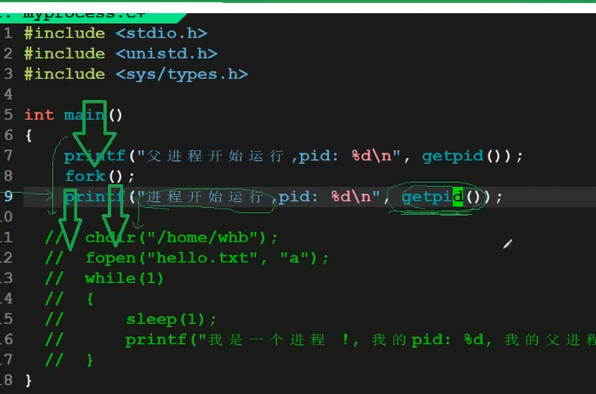Click the commented 'while(1)' statement
596x394 pixels.
124,279
